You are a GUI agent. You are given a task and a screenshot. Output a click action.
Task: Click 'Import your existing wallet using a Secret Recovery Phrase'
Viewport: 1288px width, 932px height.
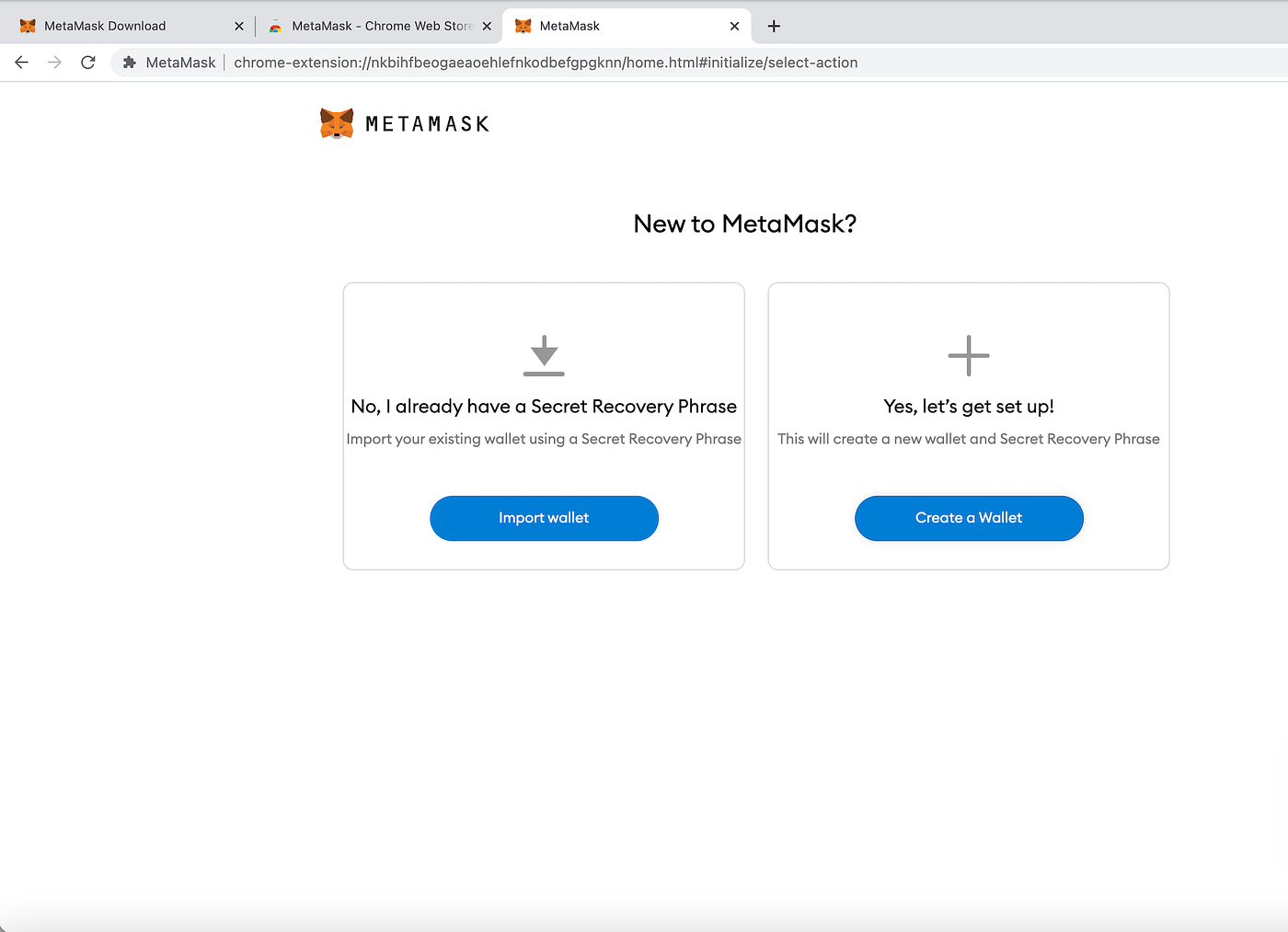[544, 439]
